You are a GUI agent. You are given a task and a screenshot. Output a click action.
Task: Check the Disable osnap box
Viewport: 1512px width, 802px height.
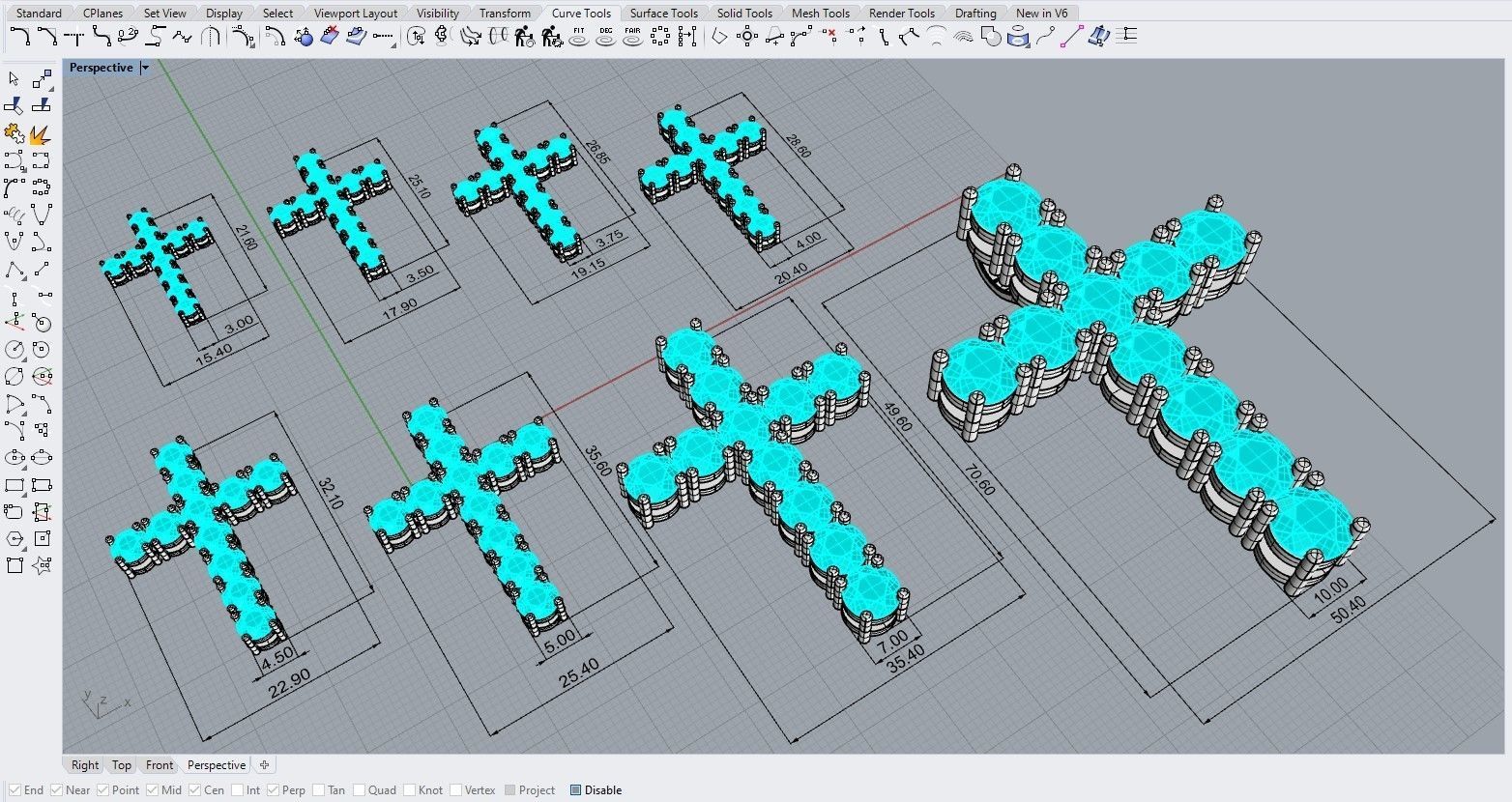tap(576, 789)
